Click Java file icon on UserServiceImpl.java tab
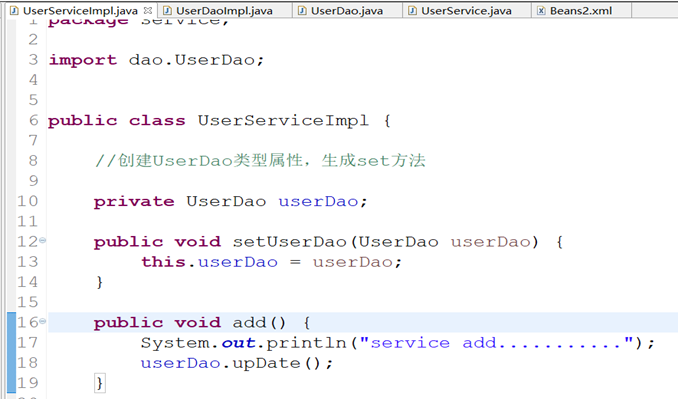Viewport: 678px width, 399px height. coord(14,11)
